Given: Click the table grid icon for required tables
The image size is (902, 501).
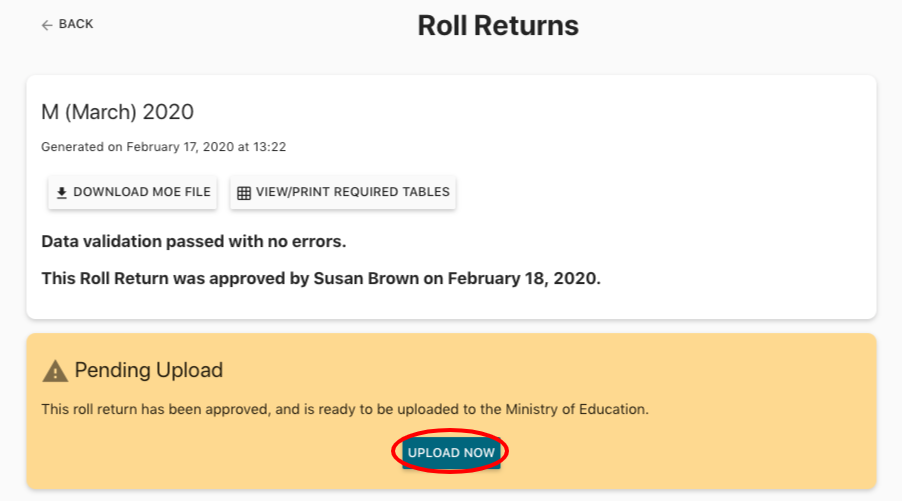Looking at the screenshot, I should pos(244,193).
